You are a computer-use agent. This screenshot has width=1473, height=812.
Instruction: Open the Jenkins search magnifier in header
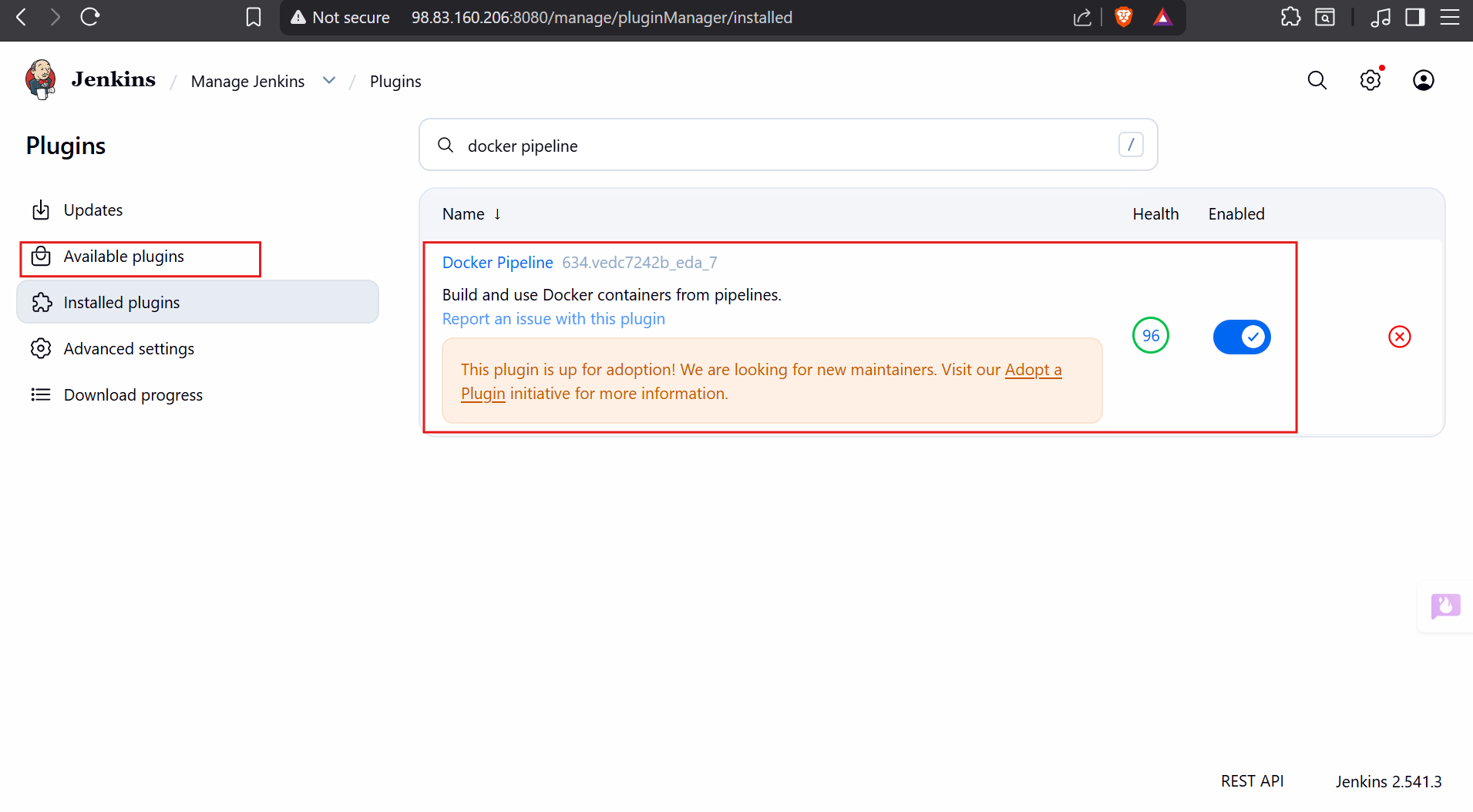click(x=1317, y=80)
